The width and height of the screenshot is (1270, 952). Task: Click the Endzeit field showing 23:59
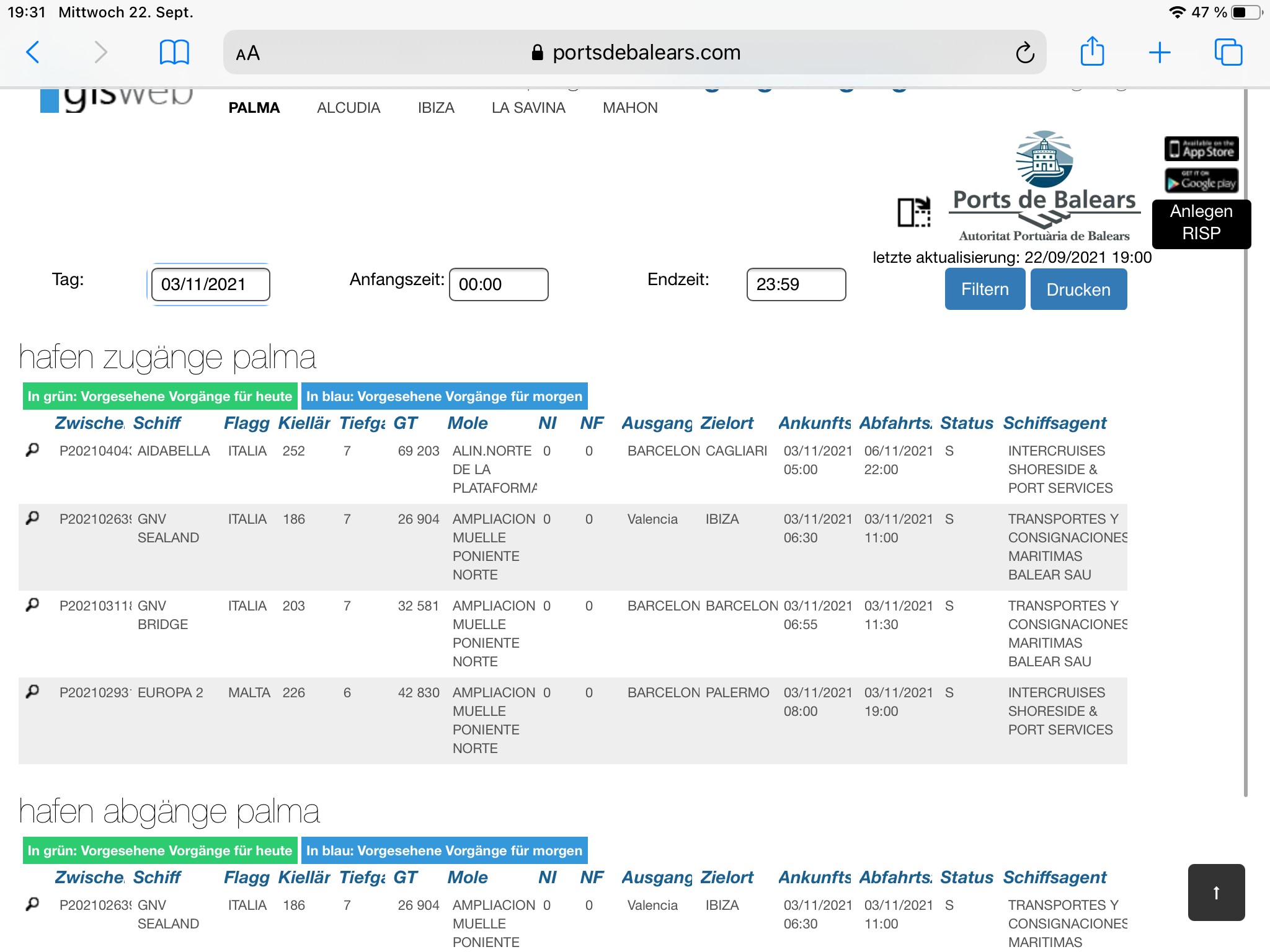click(796, 284)
